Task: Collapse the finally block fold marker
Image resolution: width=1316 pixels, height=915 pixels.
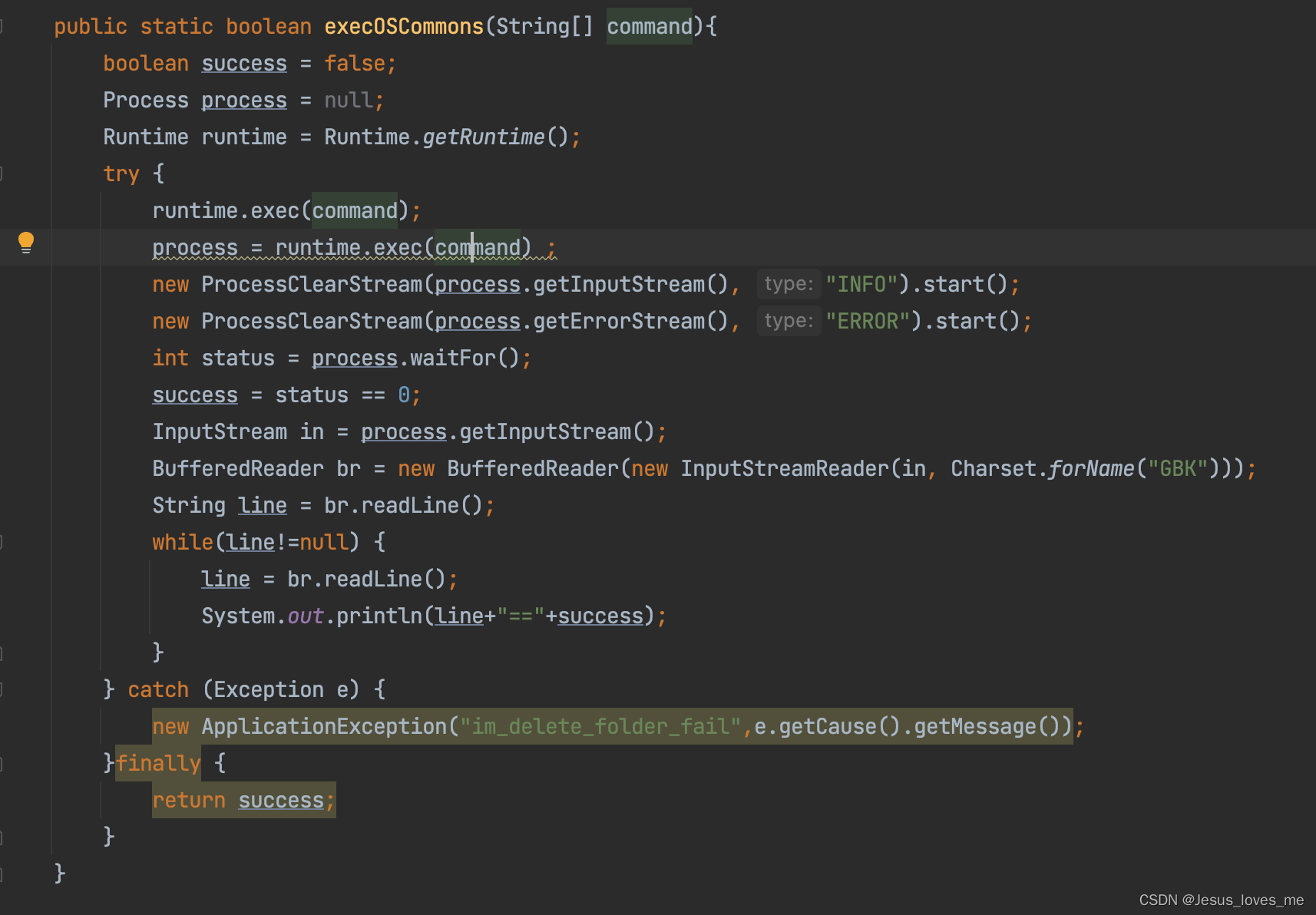Action: tap(3, 763)
